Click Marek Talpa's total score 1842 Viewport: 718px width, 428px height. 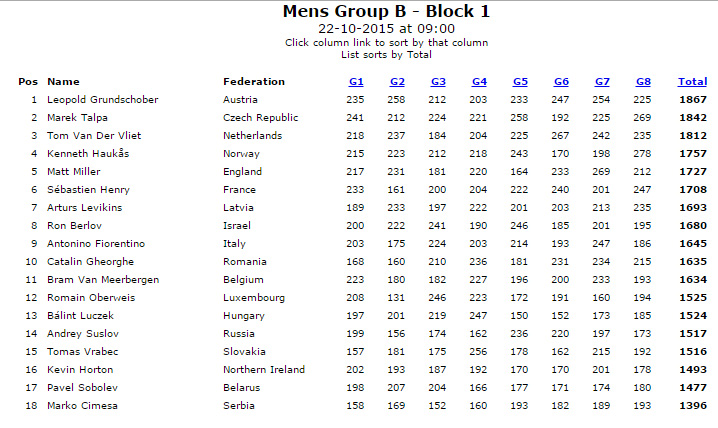693,118
